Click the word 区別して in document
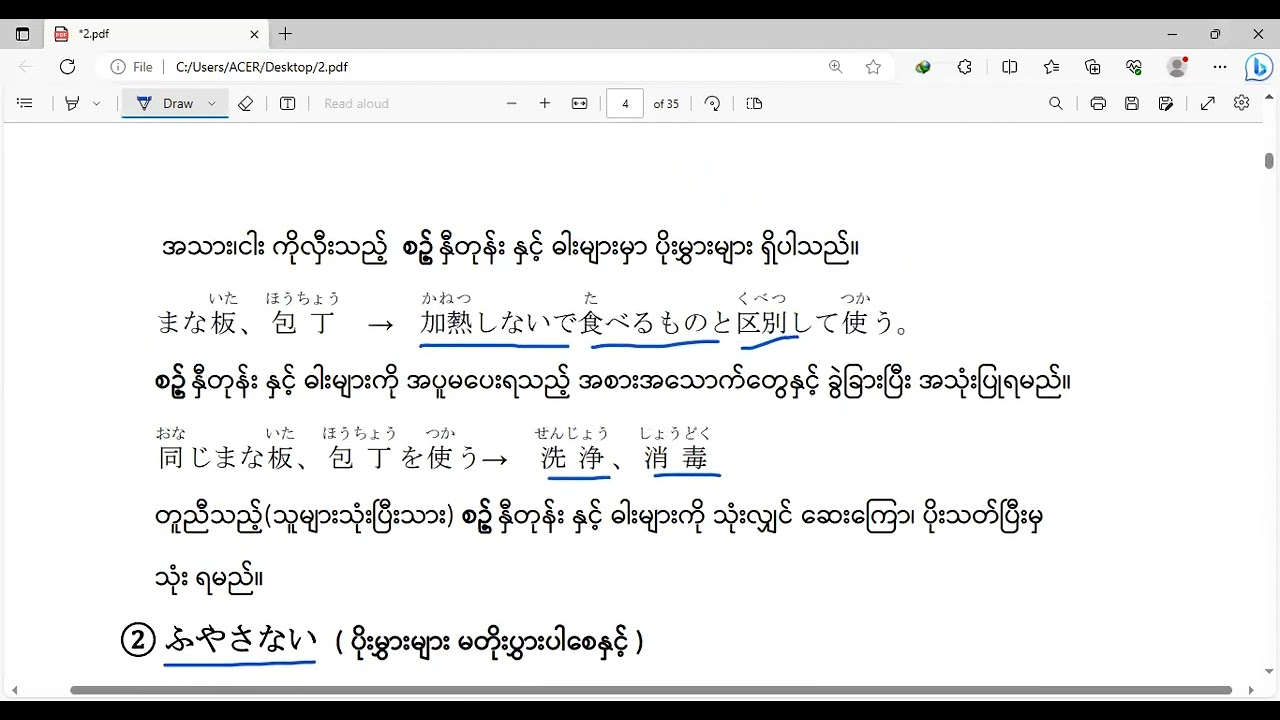This screenshot has width=1280, height=720. click(x=789, y=322)
